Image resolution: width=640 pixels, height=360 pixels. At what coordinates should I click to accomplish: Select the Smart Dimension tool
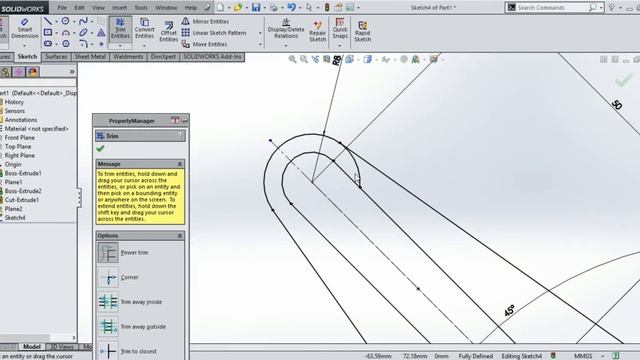coord(24,28)
